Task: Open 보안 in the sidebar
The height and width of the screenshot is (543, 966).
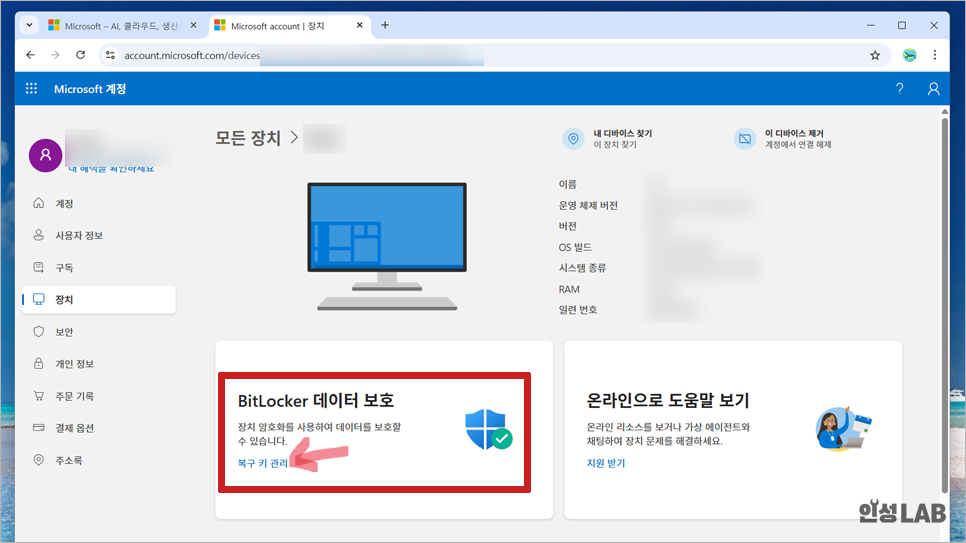Action: pyautogui.click(x=99, y=332)
